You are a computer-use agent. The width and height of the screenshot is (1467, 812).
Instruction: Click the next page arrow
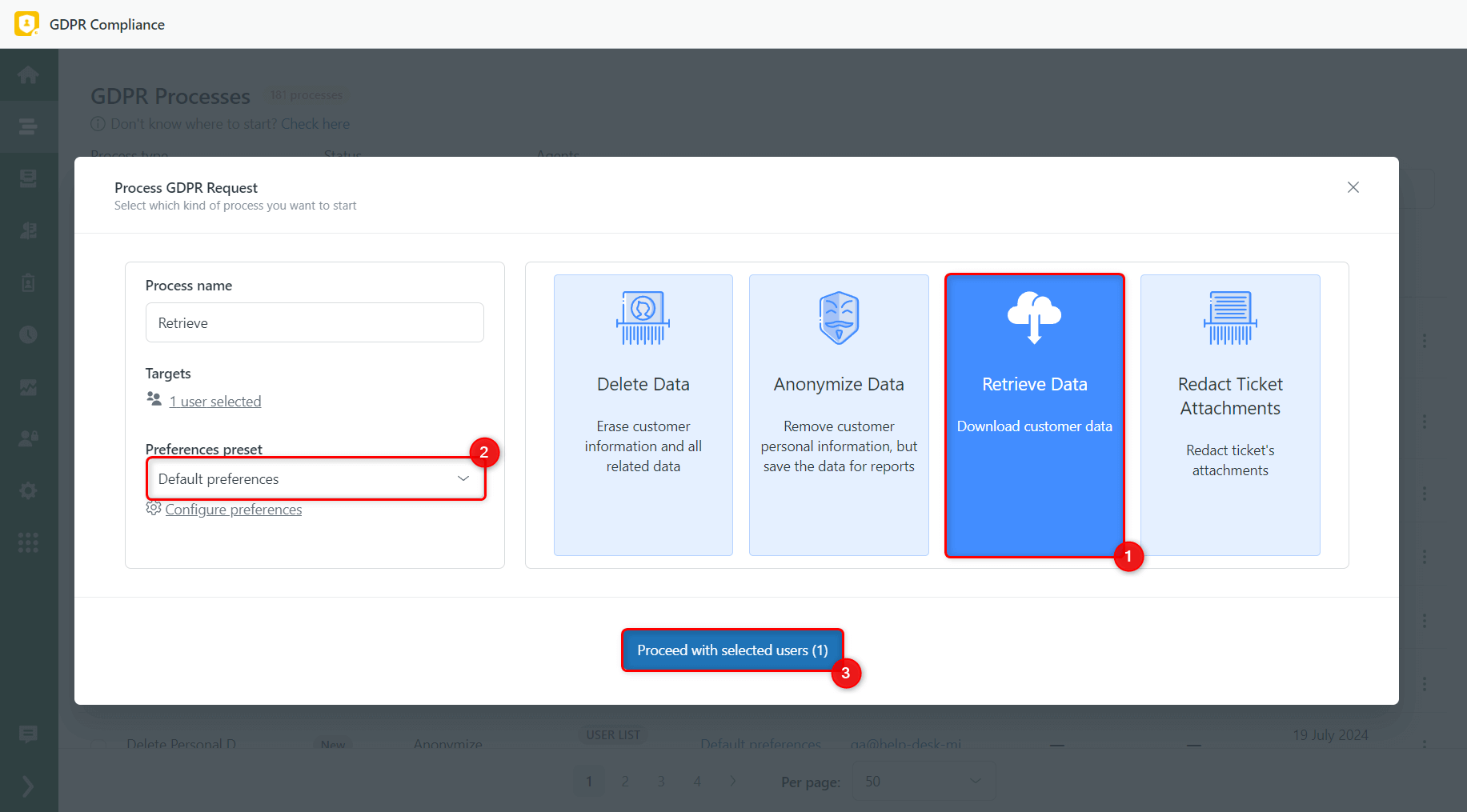733,782
